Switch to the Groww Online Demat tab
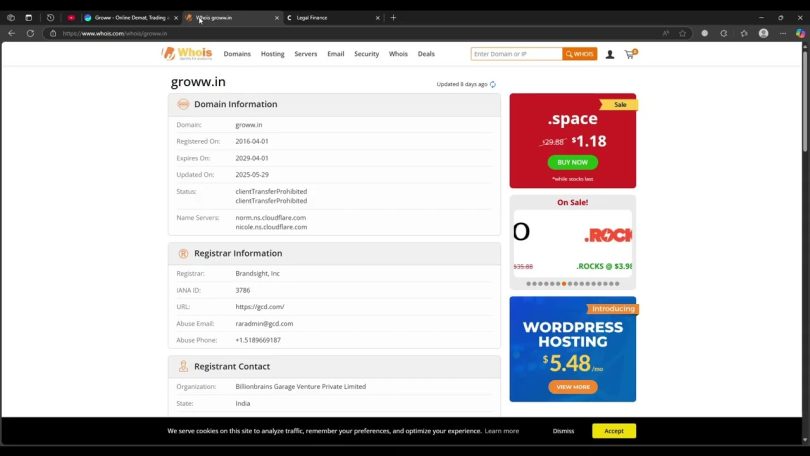Image resolution: width=810 pixels, height=456 pixels. point(131,18)
